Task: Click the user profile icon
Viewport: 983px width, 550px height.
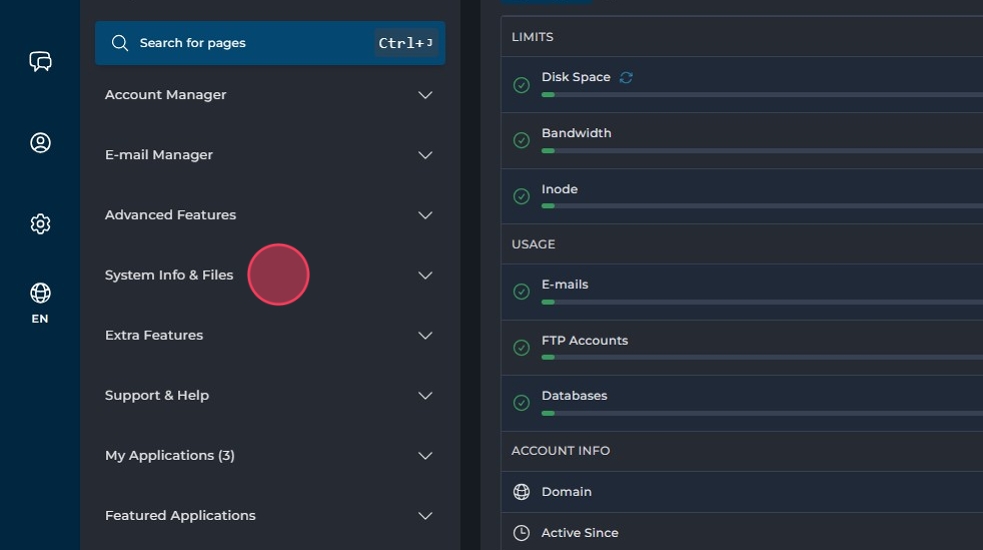Action: 40,143
